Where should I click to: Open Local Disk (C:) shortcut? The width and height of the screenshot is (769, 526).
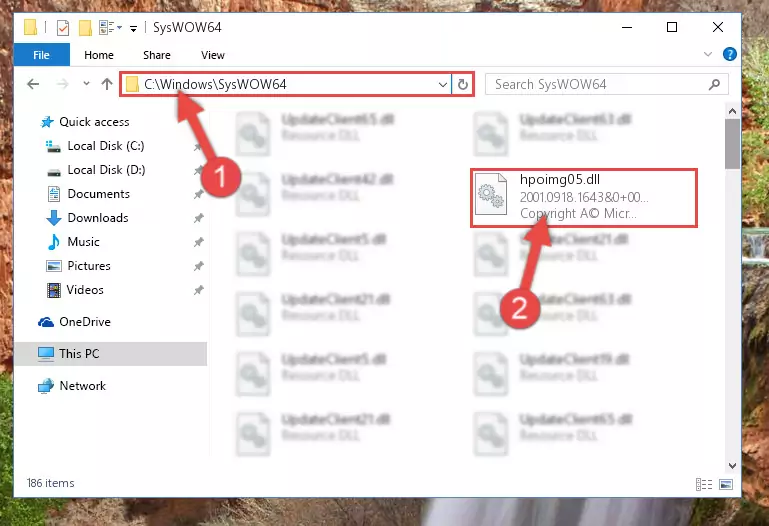tap(106, 146)
